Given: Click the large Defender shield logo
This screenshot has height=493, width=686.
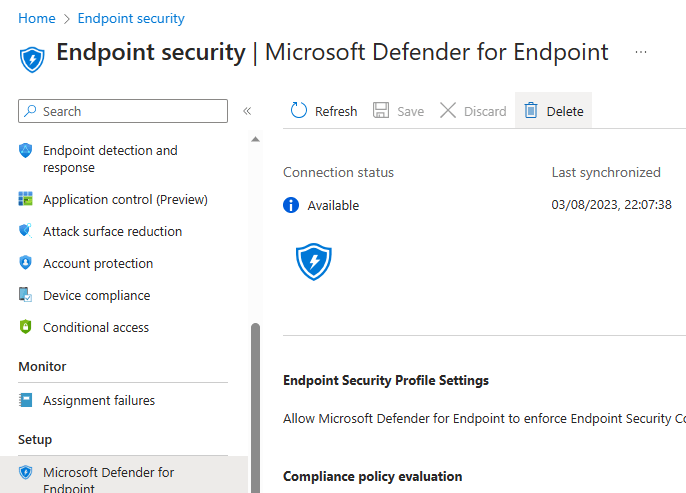Looking at the screenshot, I should pyautogui.click(x=314, y=261).
